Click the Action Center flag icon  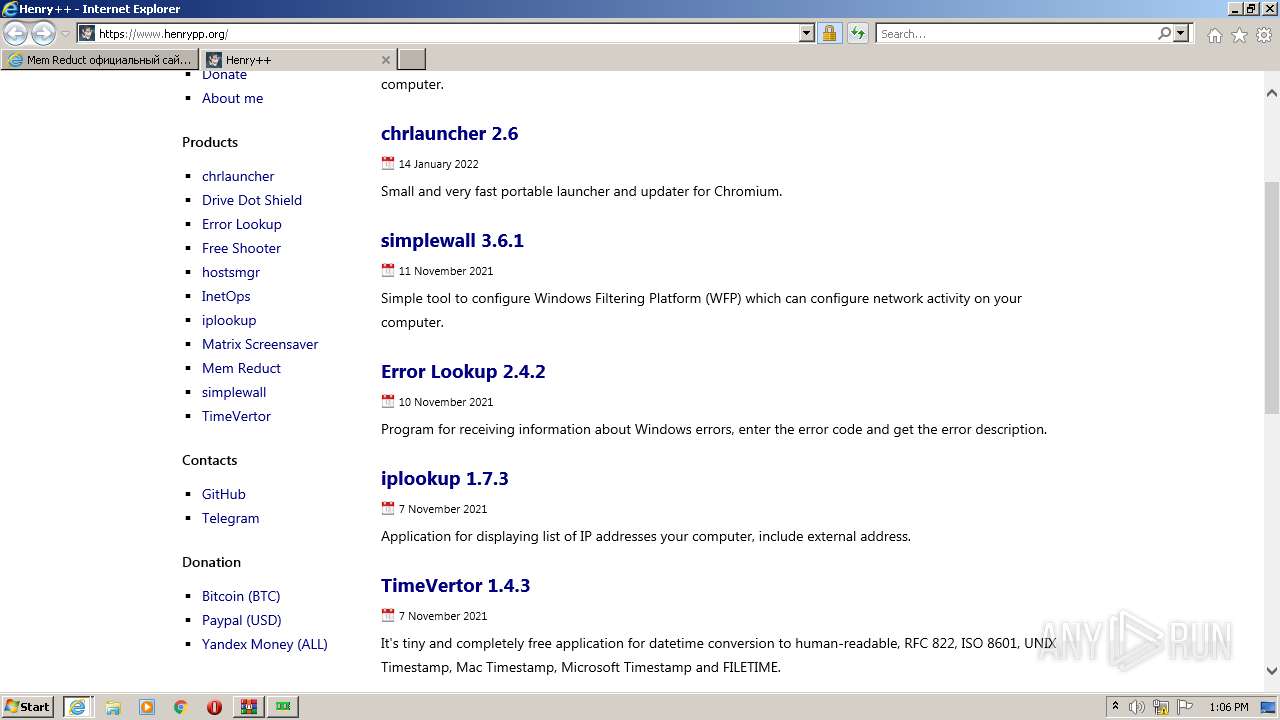(1185, 707)
